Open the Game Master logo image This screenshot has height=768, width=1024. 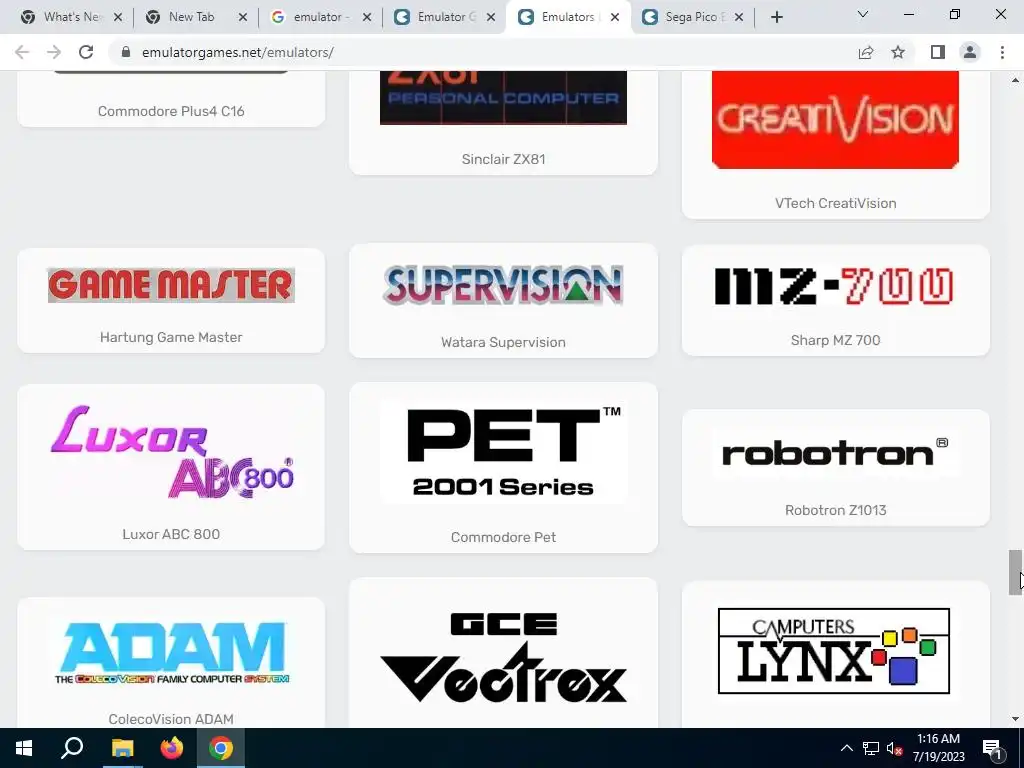pos(171,285)
